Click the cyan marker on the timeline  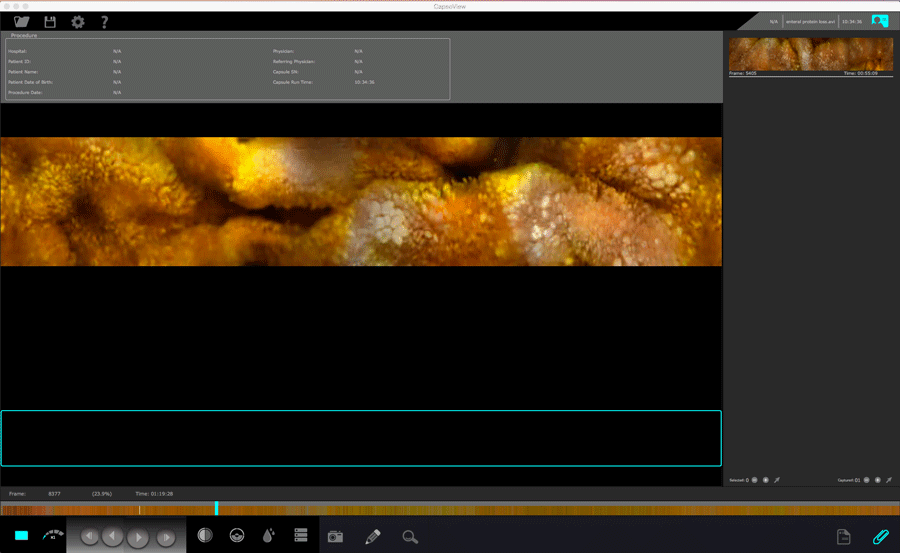click(x=216, y=509)
